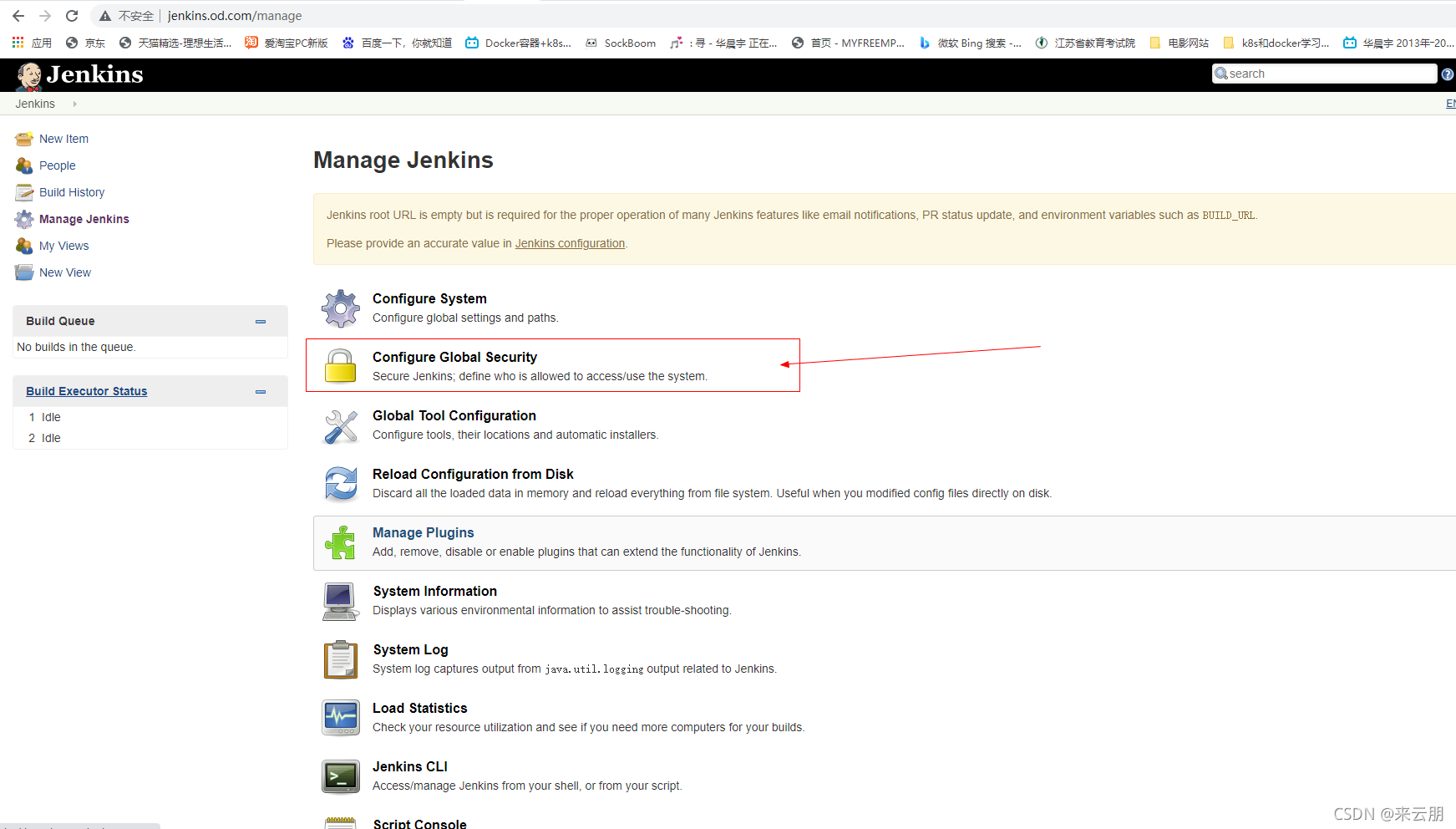The image size is (1456, 829).
Task: Open Load Statistics
Action: (419, 708)
